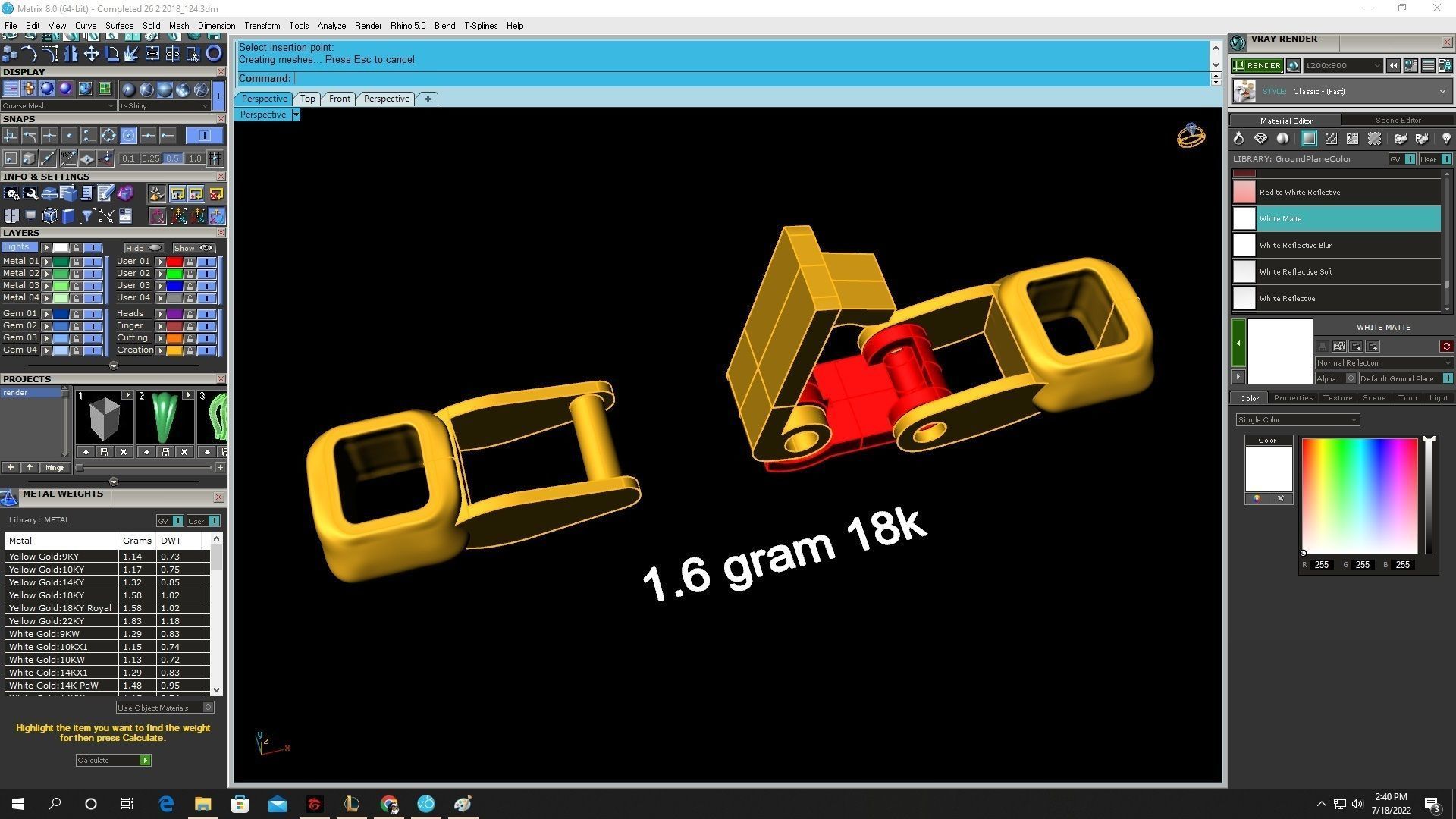Screen dimensions: 1456x819
Task: Click the filter funnel icon
Action: 86,216
